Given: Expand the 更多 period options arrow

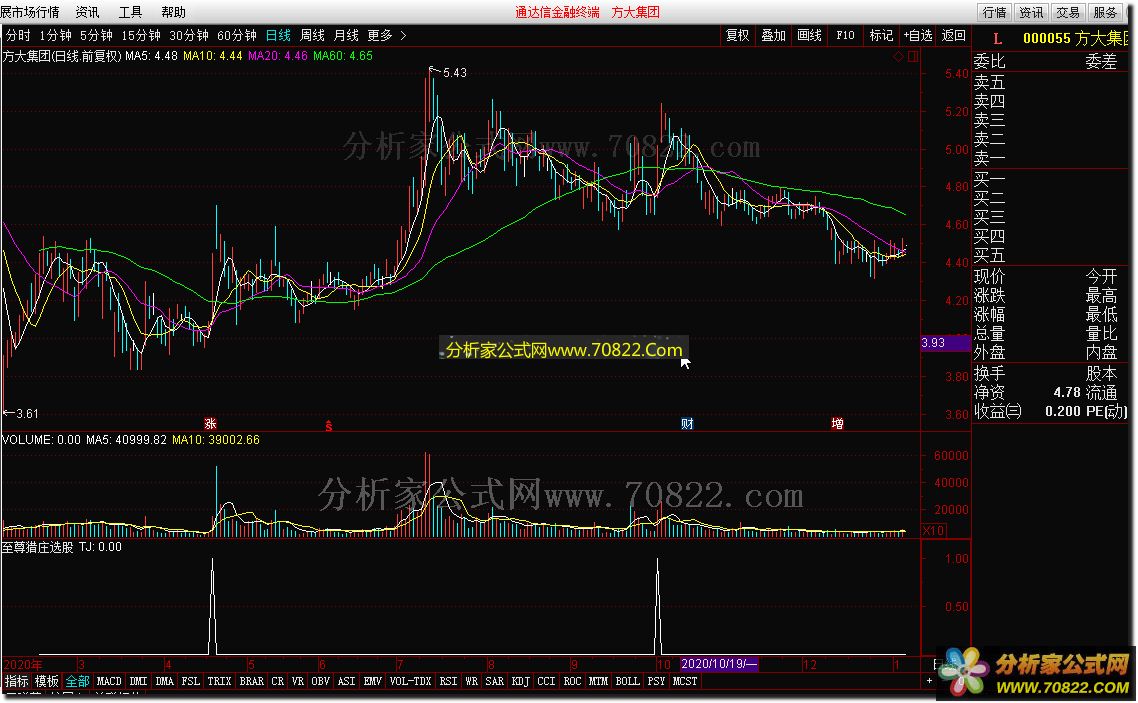Looking at the screenshot, I should pyautogui.click(x=404, y=35).
